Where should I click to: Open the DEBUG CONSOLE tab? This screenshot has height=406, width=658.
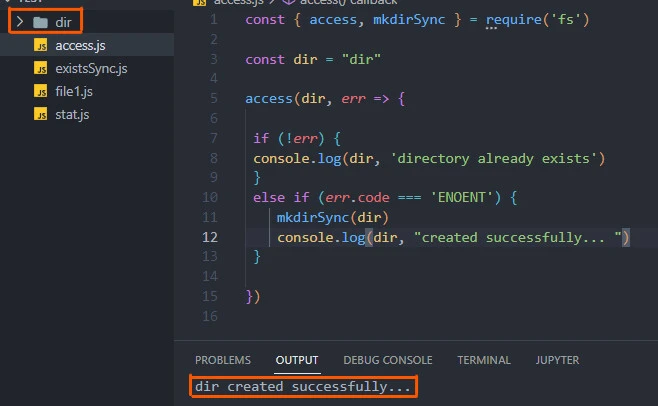click(387, 360)
